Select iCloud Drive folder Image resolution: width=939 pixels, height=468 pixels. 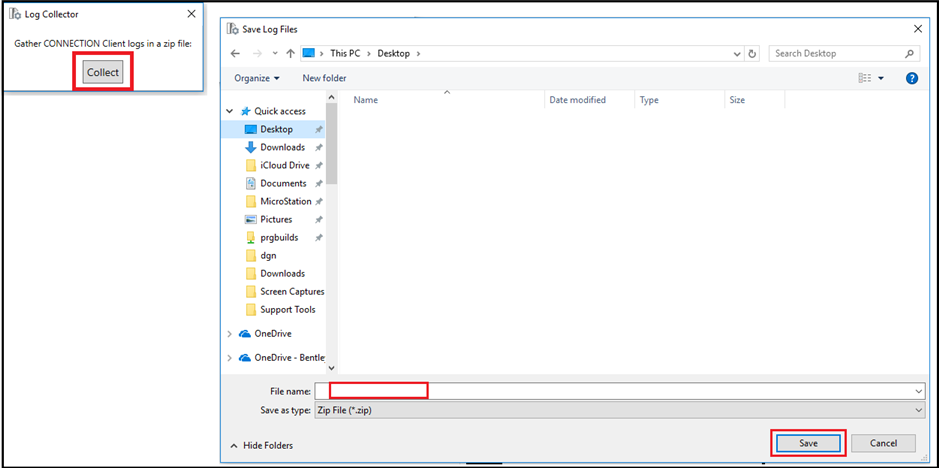tap(284, 165)
